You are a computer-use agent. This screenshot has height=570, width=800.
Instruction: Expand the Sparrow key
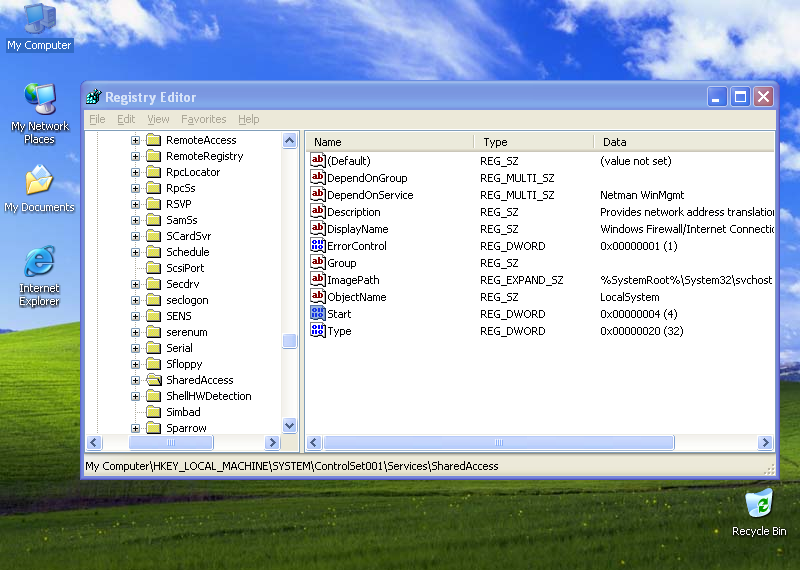[135, 428]
